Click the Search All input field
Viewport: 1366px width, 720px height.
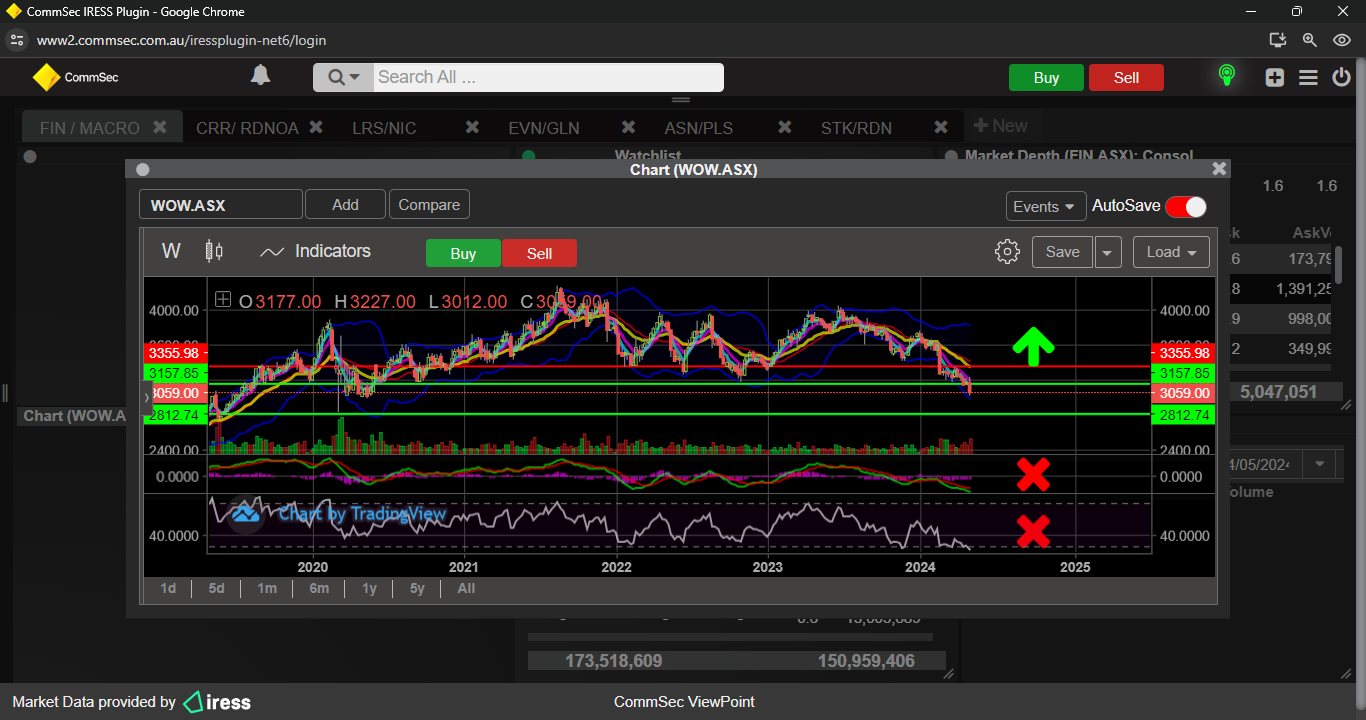coord(547,78)
